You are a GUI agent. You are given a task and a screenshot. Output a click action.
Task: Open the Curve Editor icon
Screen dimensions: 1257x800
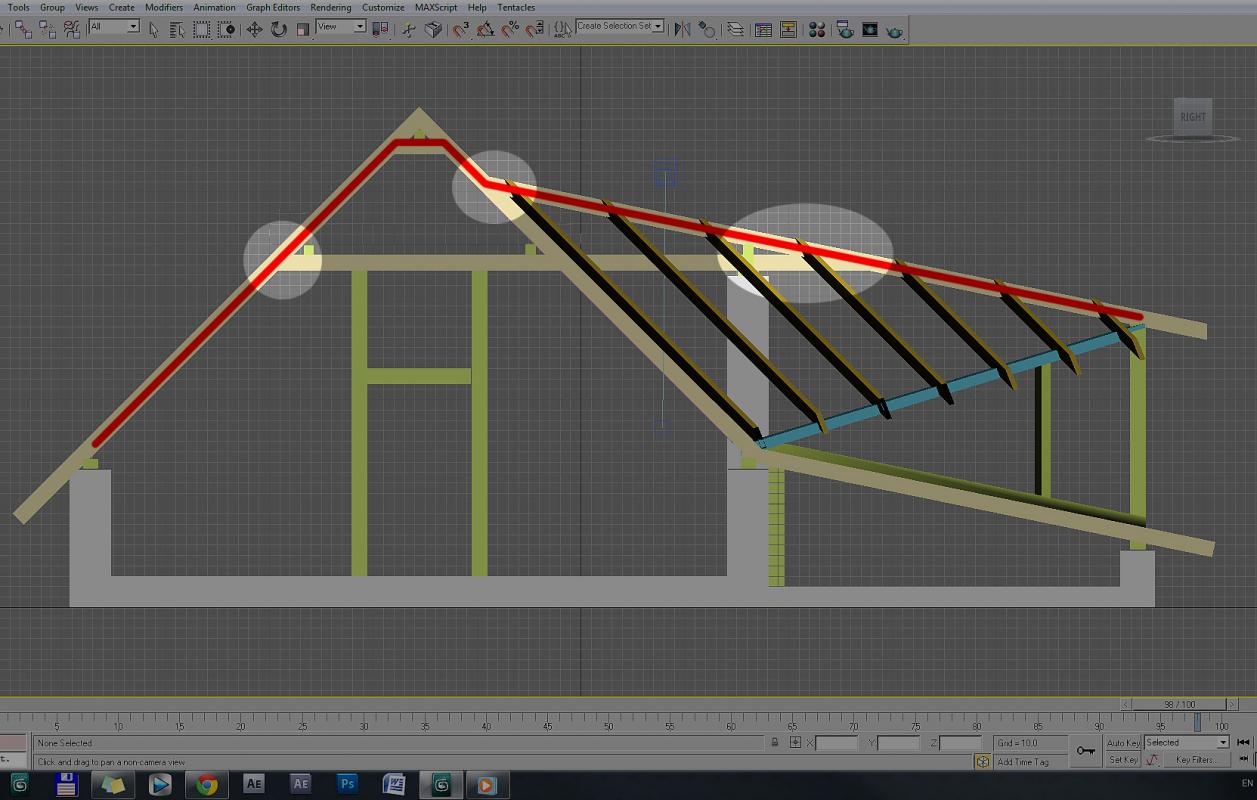pos(763,30)
